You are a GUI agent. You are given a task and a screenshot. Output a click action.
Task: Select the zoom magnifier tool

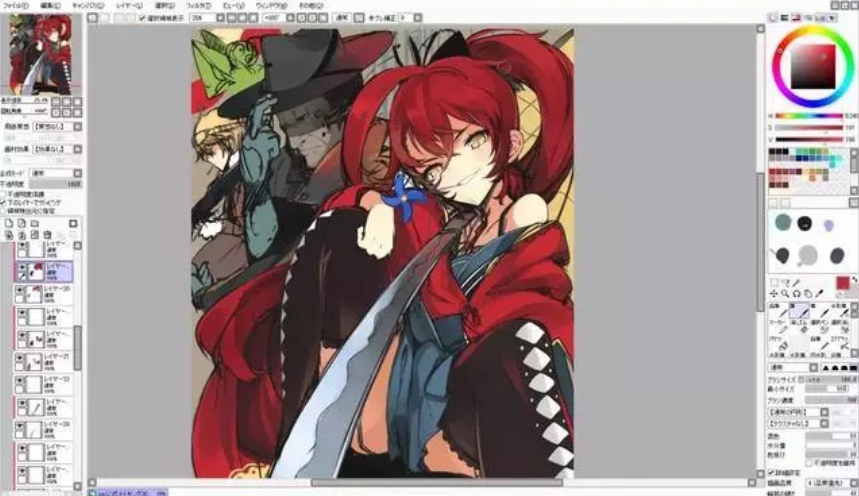(x=786, y=294)
